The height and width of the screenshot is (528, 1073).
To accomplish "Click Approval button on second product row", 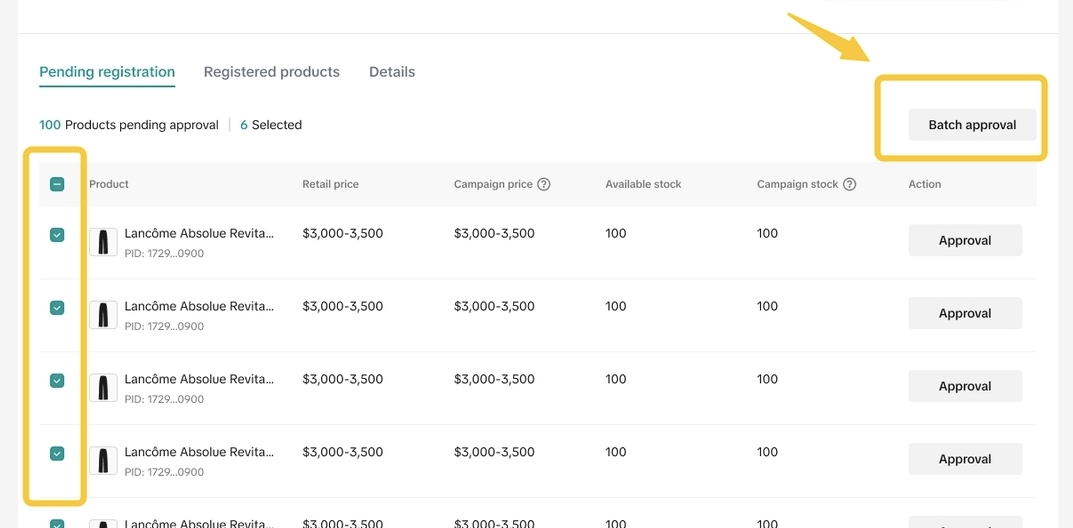I will 964,313.
